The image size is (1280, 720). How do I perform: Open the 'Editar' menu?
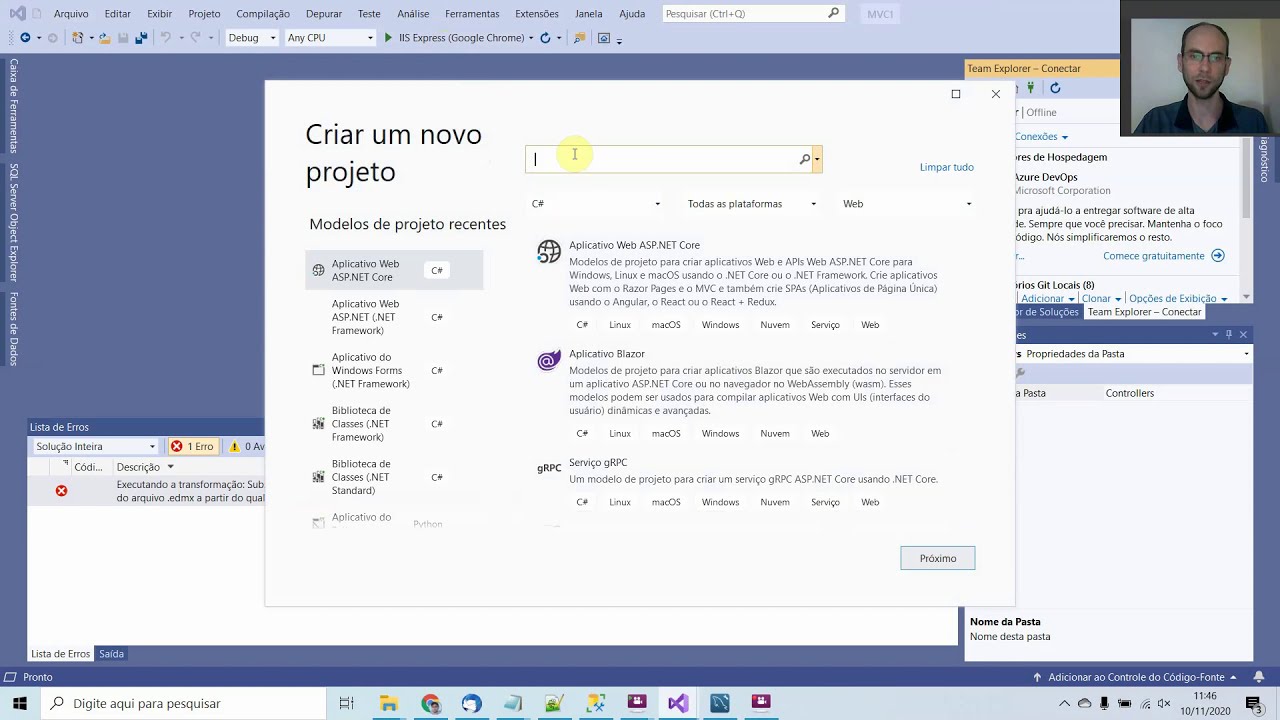pos(117,14)
